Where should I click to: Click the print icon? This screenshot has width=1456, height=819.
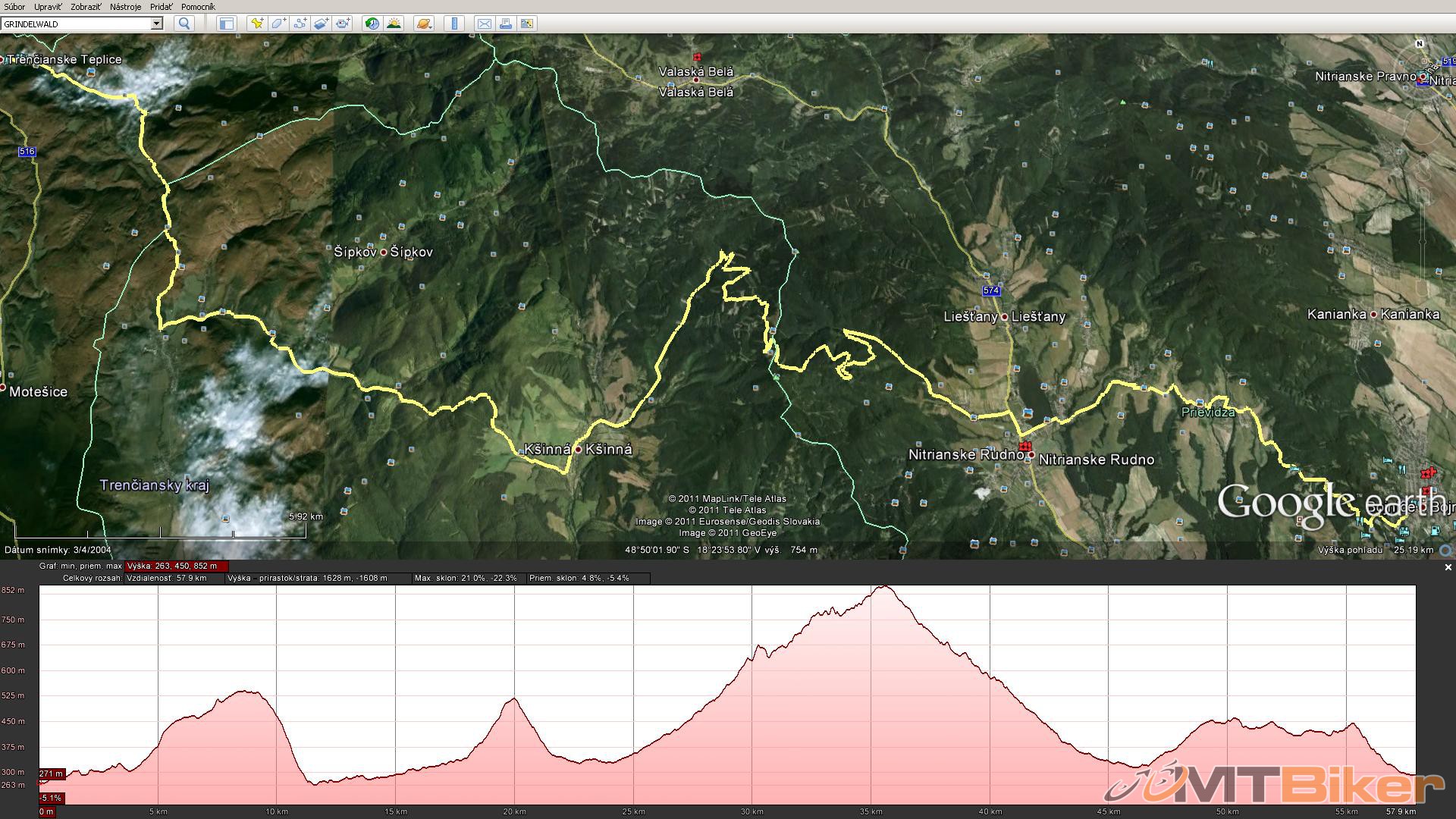coord(505,24)
